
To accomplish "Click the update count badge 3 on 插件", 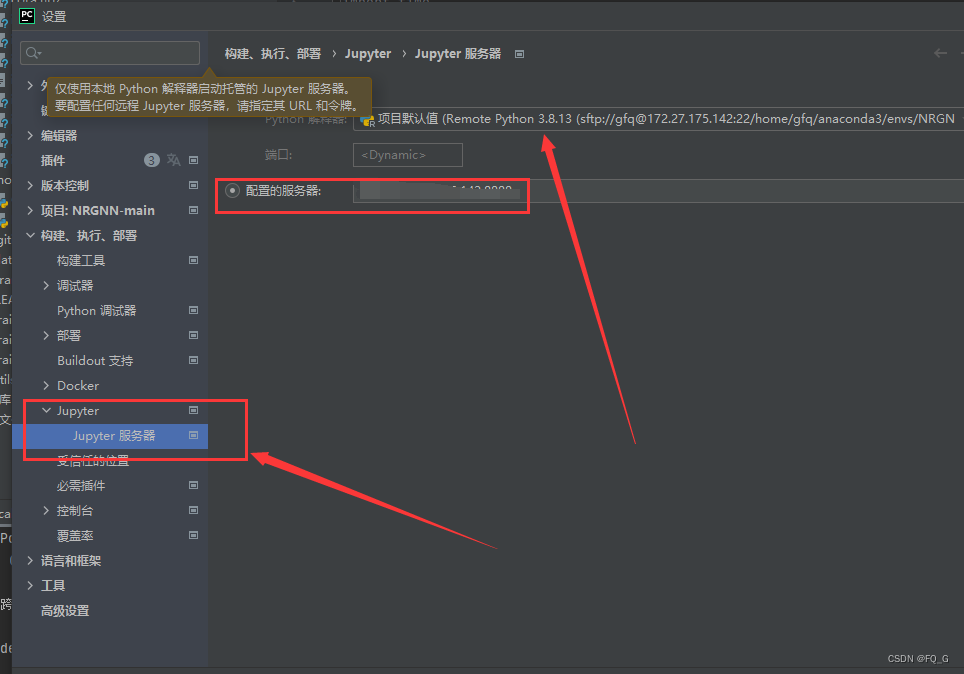I will pyautogui.click(x=151, y=161).
